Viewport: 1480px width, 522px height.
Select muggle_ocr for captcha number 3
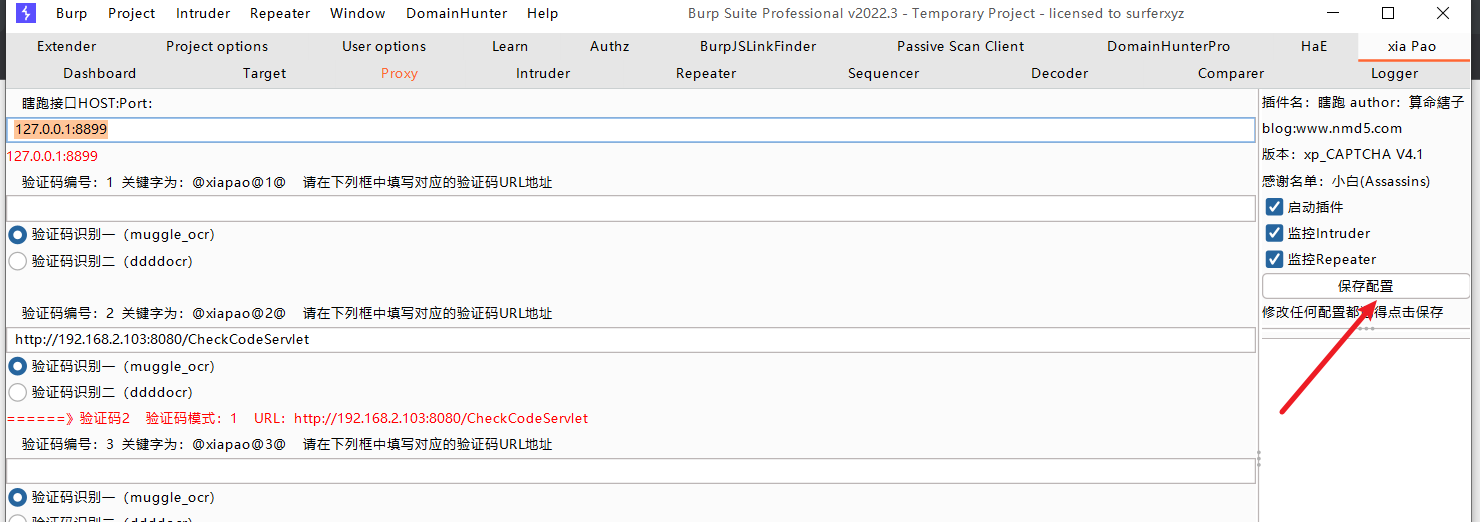(x=17, y=497)
